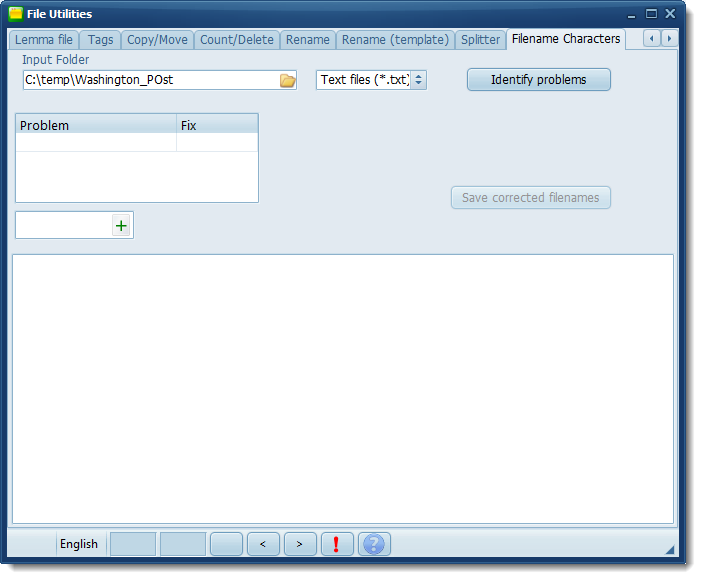
Task: Open the Copy/Move tab
Action: pos(157,40)
